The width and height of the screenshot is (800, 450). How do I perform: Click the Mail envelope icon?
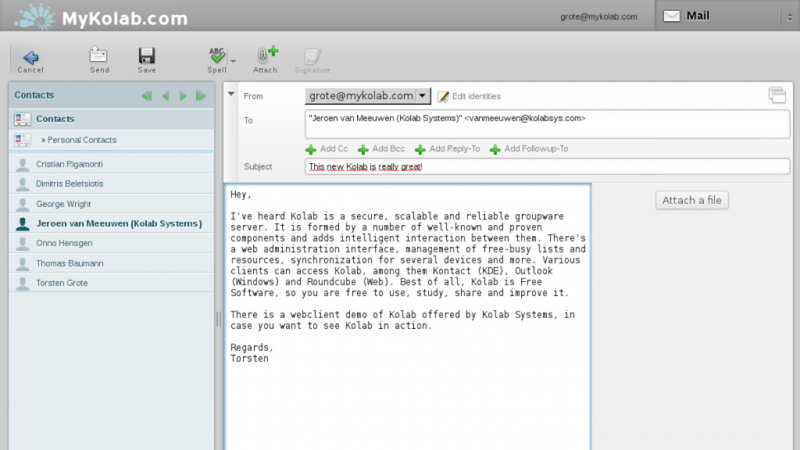tap(671, 16)
